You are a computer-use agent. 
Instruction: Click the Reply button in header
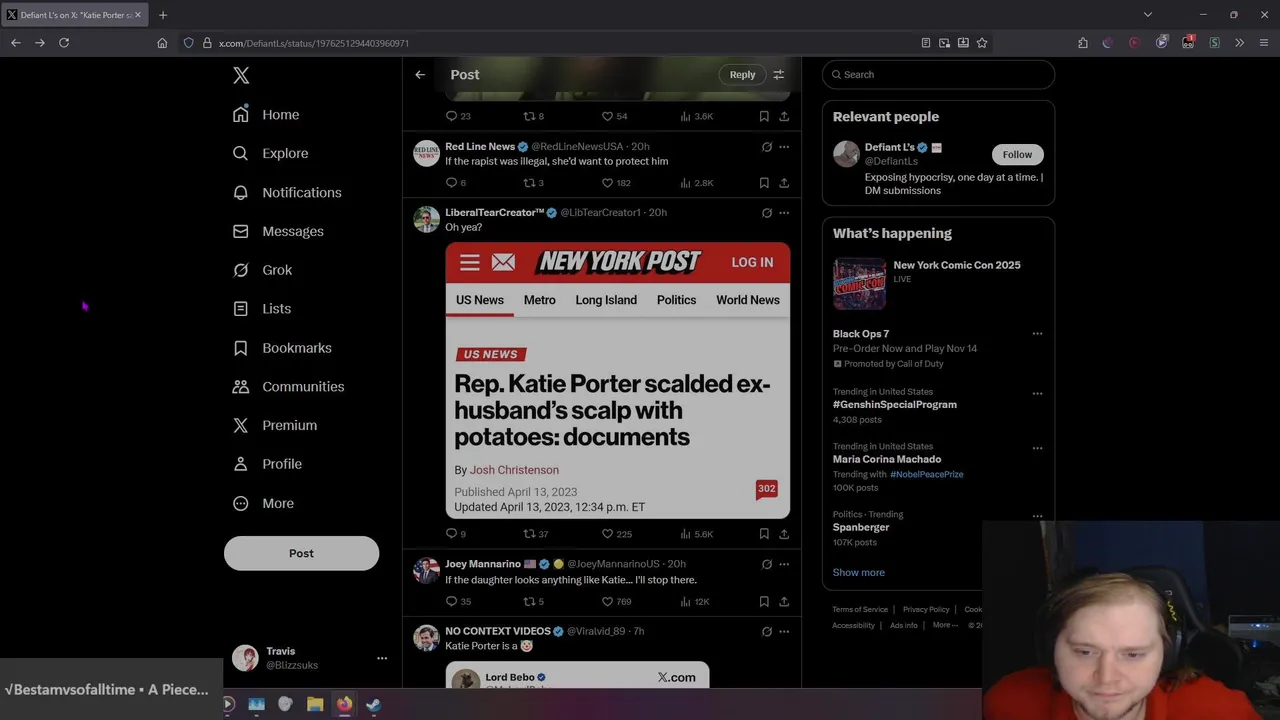coord(742,75)
